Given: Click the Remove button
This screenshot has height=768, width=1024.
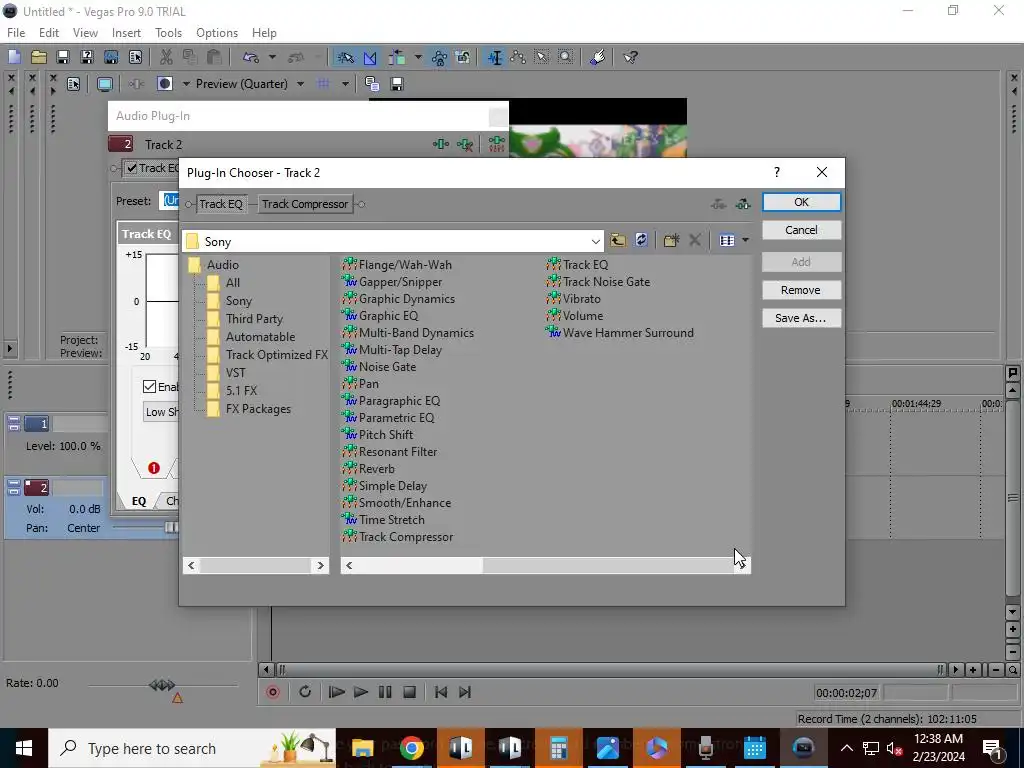Looking at the screenshot, I should coord(801,290).
